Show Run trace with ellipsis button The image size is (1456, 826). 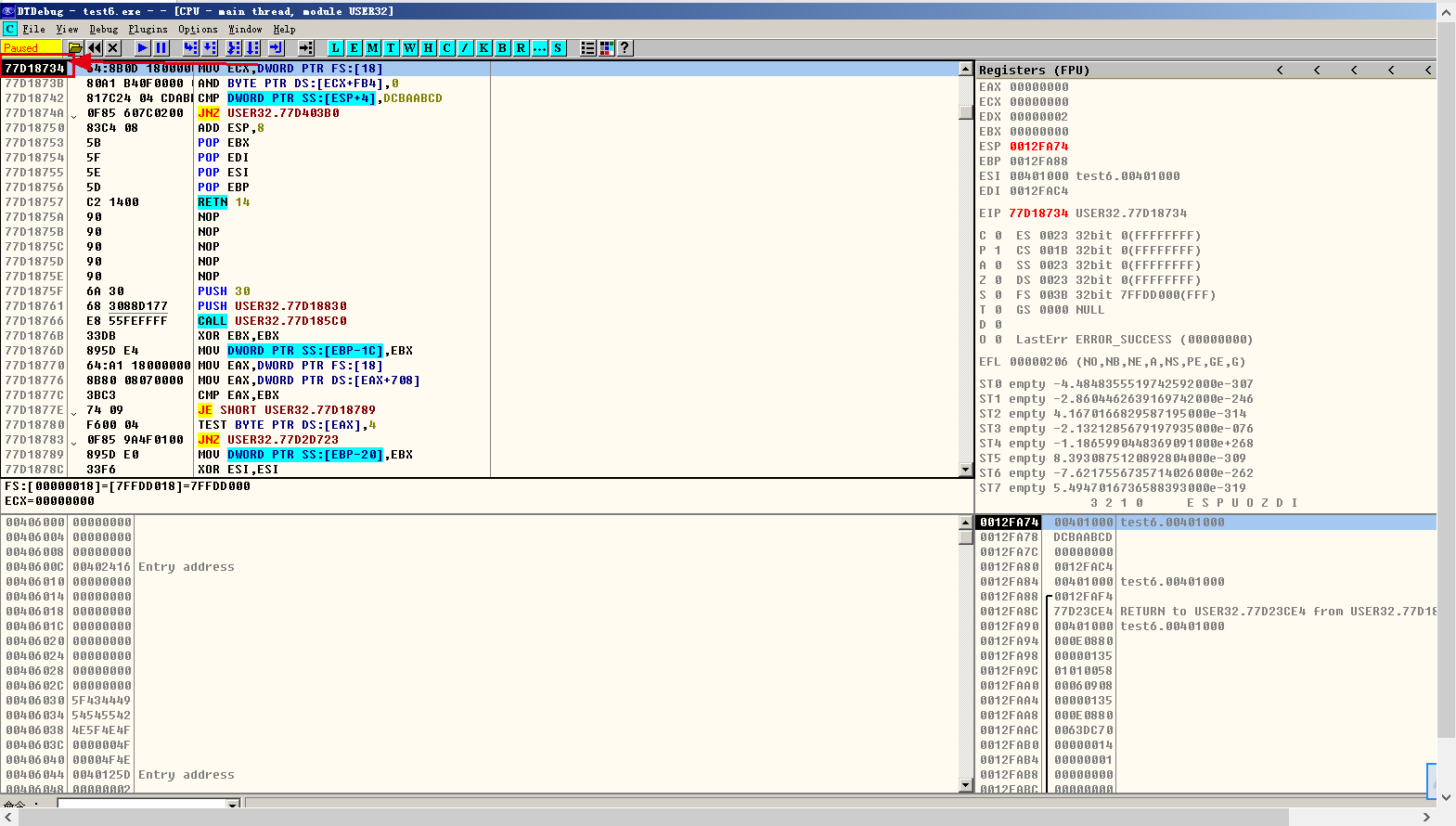539,48
